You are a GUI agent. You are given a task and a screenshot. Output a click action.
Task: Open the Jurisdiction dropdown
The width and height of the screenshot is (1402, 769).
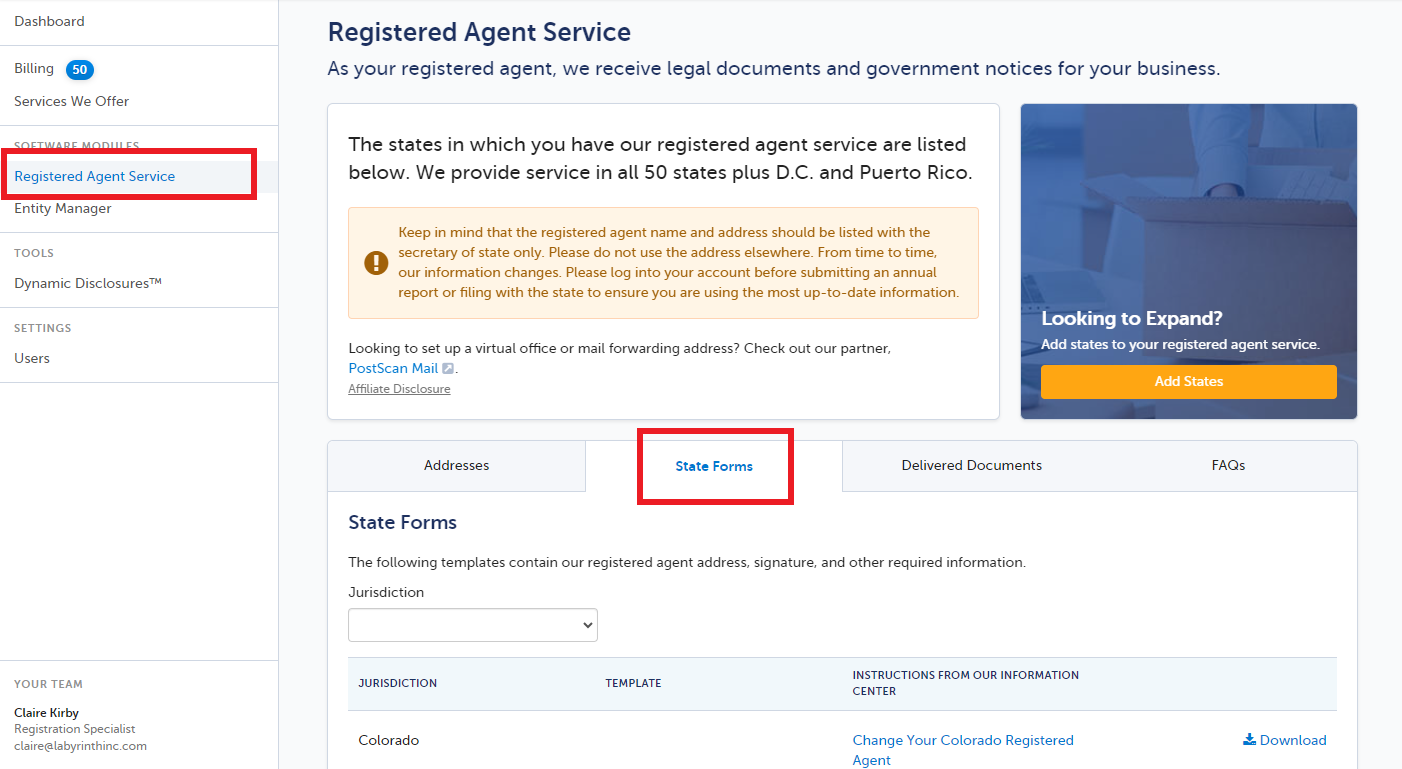(473, 625)
